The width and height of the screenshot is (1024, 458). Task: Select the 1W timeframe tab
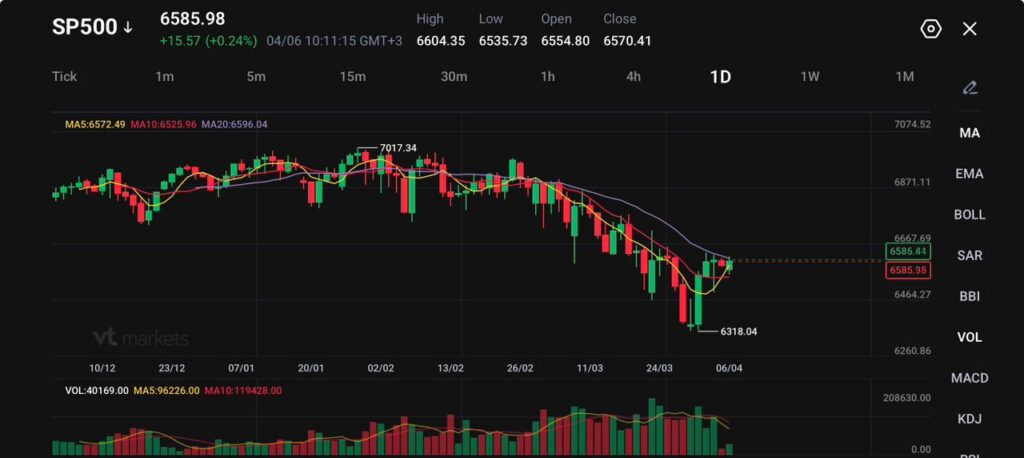click(x=810, y=77)
